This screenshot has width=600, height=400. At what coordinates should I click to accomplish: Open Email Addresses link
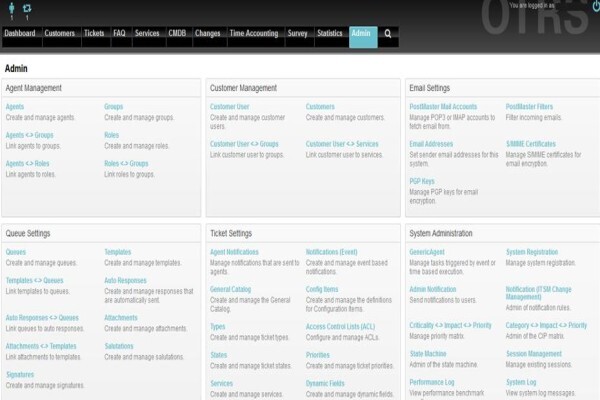tap(431, 144)
